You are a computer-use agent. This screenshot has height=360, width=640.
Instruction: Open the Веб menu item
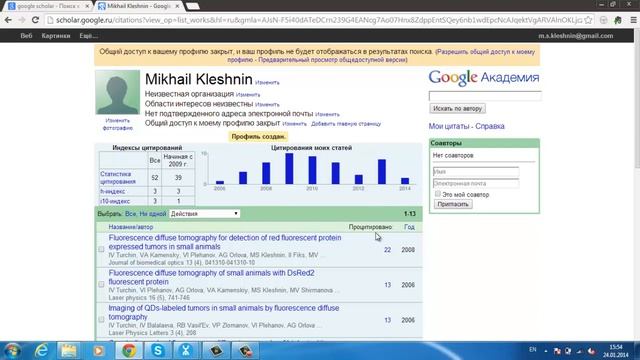26,36
